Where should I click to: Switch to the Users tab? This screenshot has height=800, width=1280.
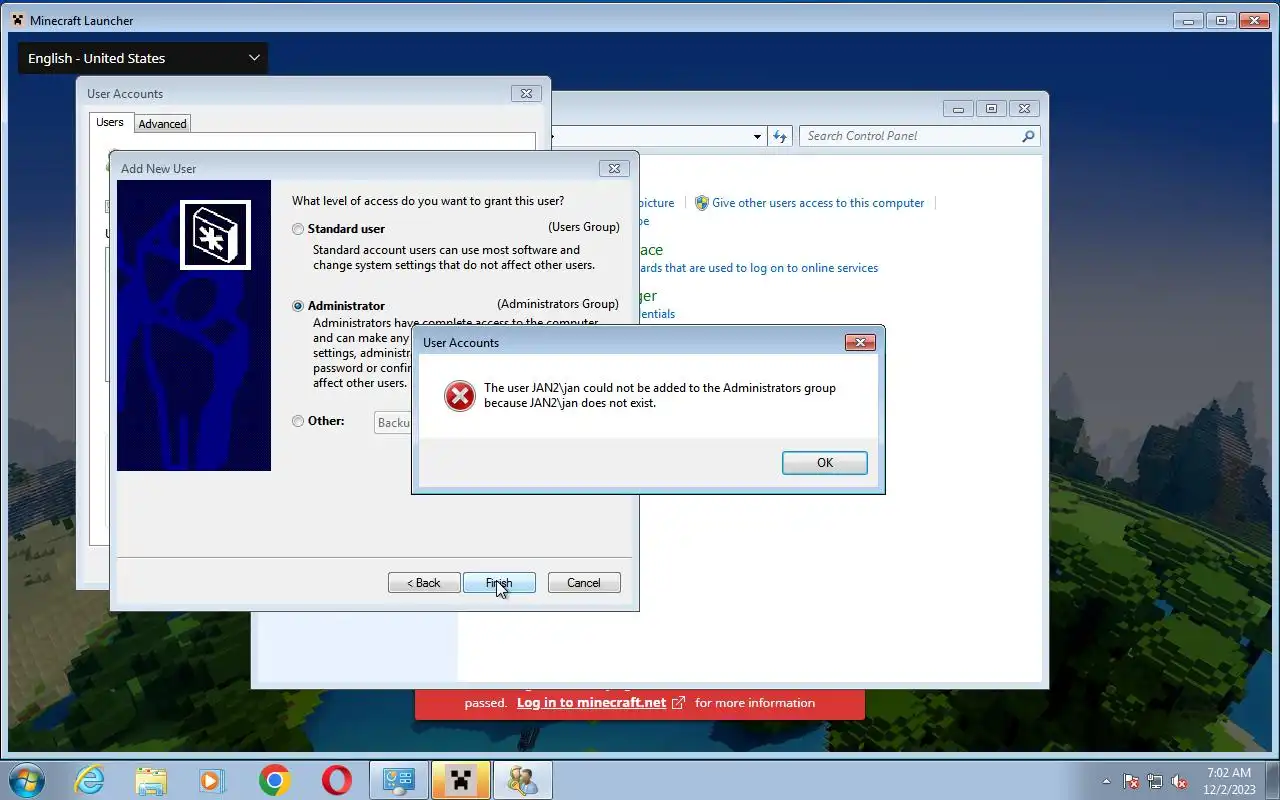tap(110, 122)
